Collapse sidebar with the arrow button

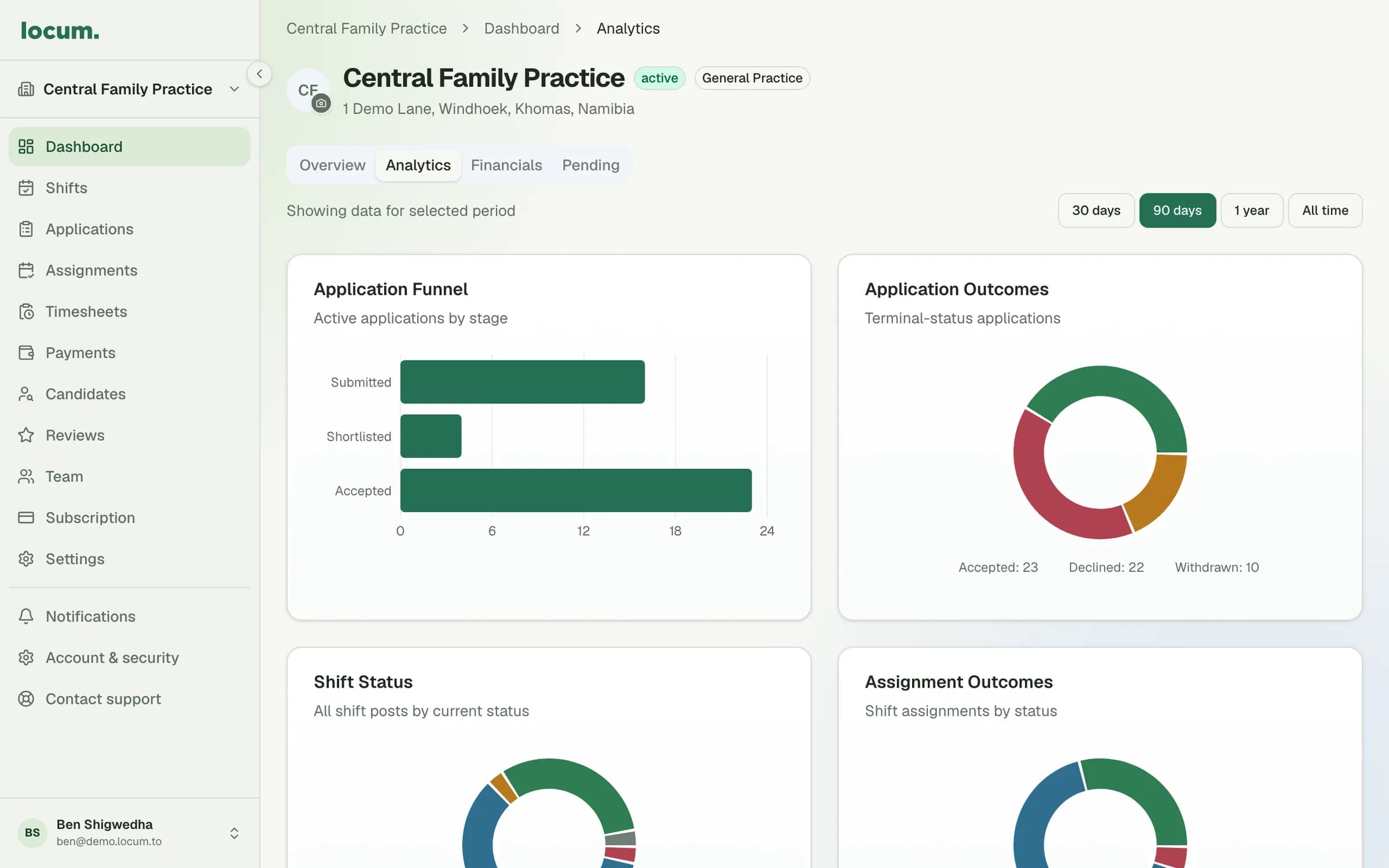pos(259,74)
